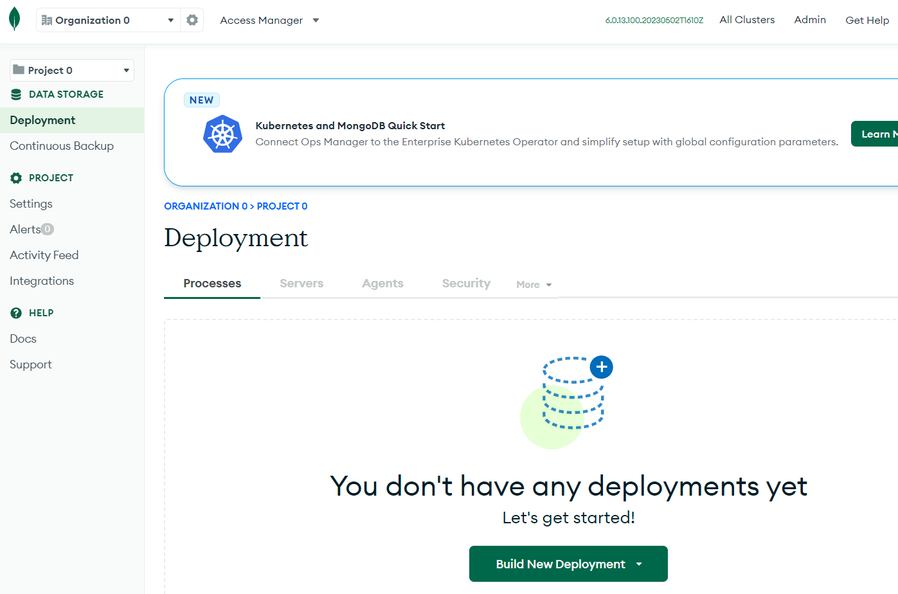The image size is (898, 594).
Task: Expand the More tab dropdown
Action: click(534, 285)
